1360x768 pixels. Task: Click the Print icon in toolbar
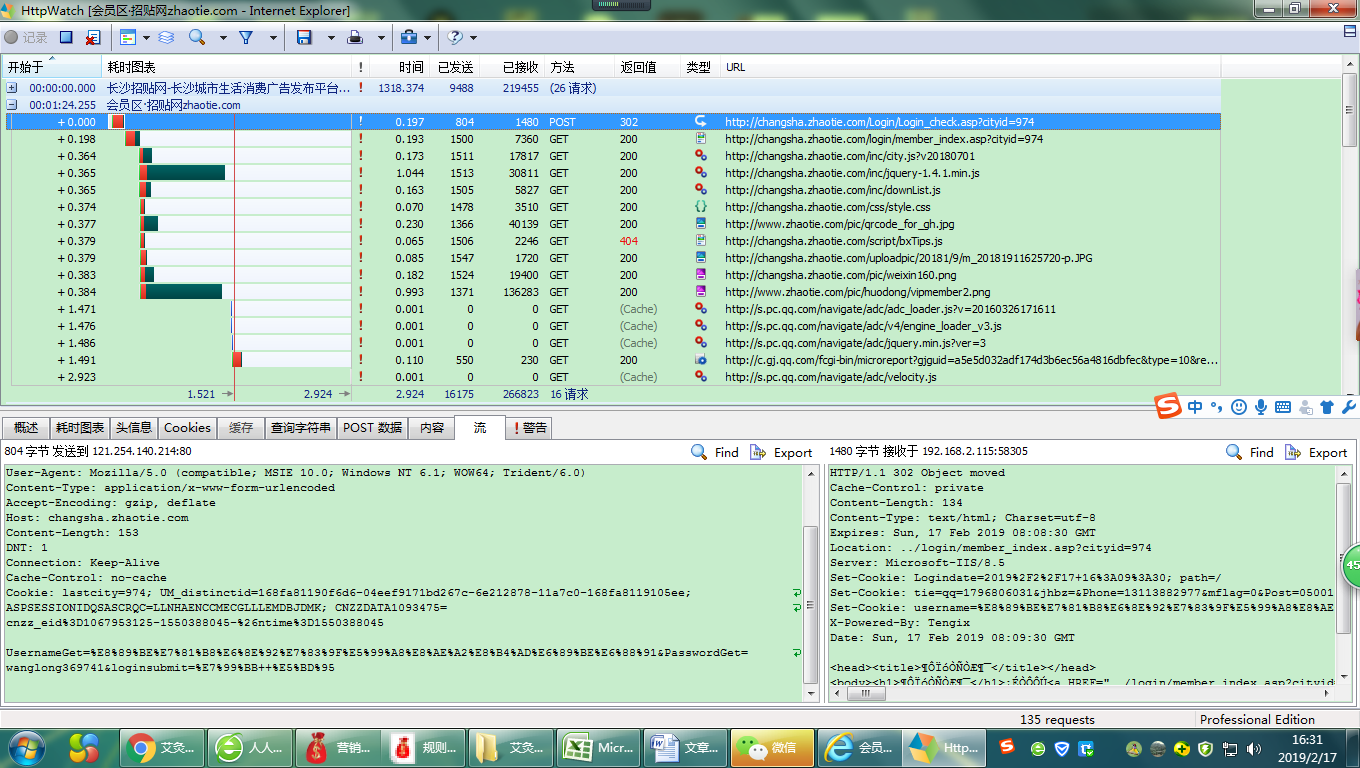point(355,37)
